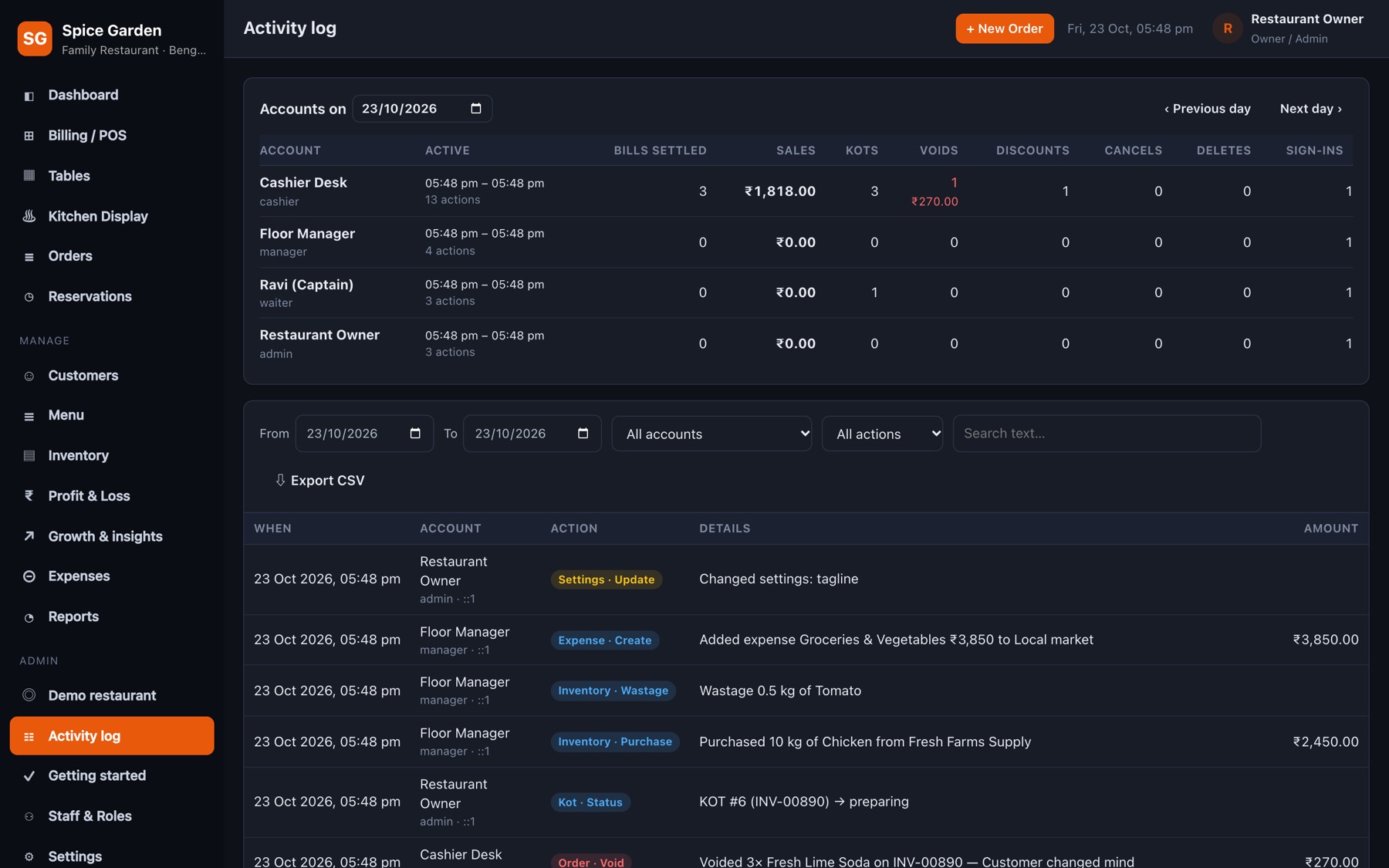Click the Restaurant Owner avatar R
1389x868 pixels.
click(x=1227, y=29)
